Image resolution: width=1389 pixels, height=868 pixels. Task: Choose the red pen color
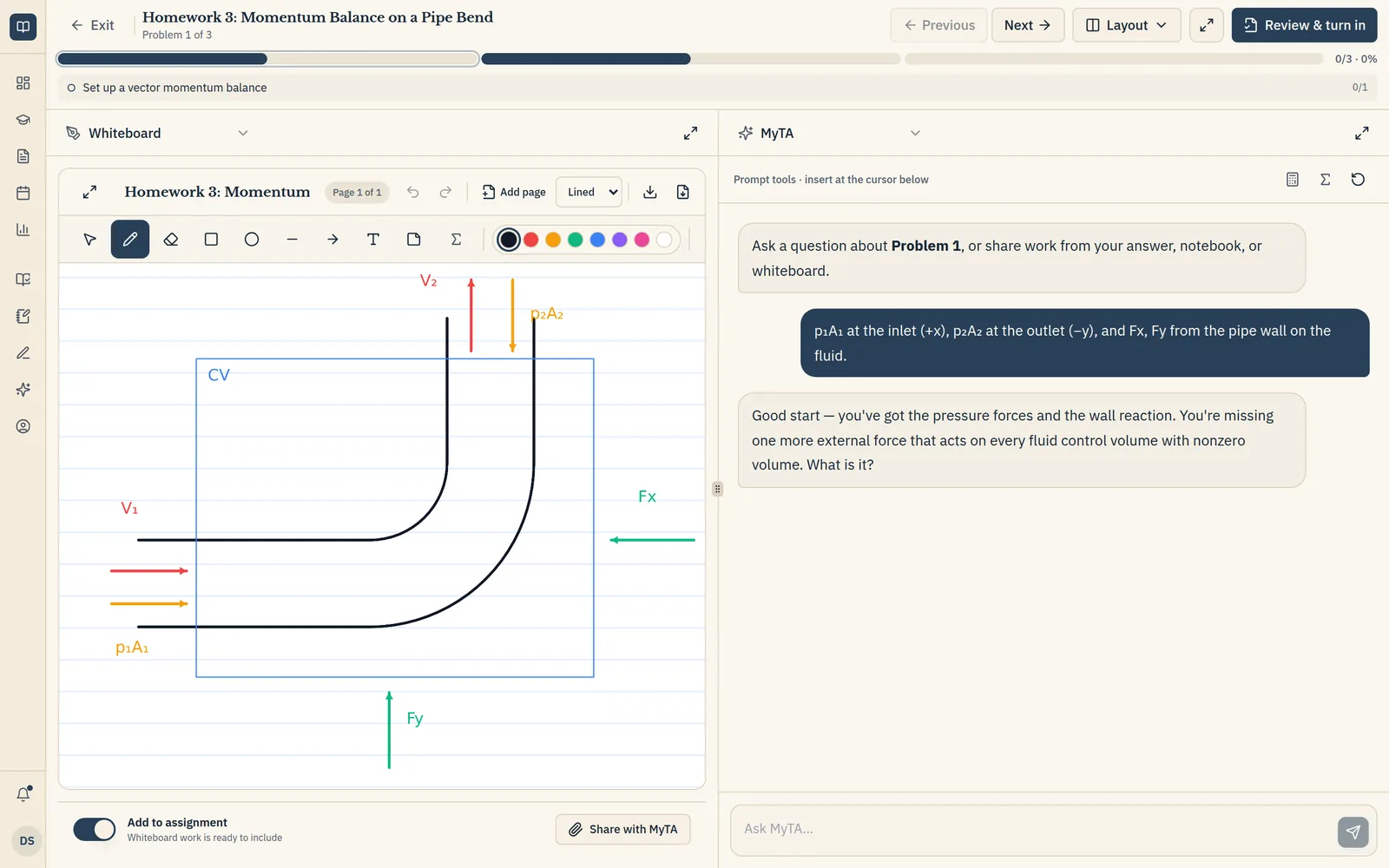[531, 240]
